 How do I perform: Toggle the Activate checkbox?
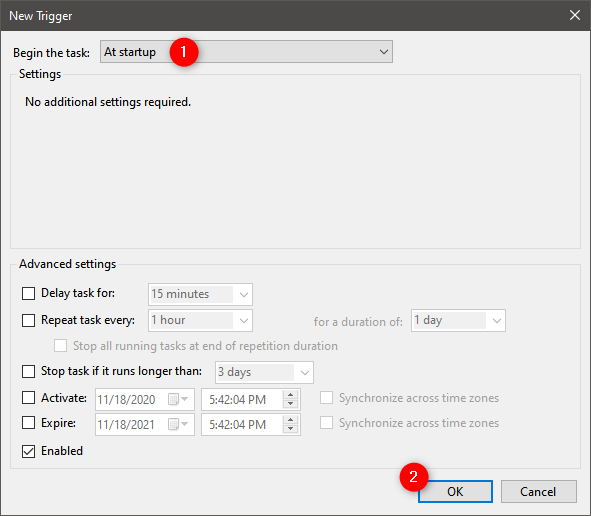(29, 398)
